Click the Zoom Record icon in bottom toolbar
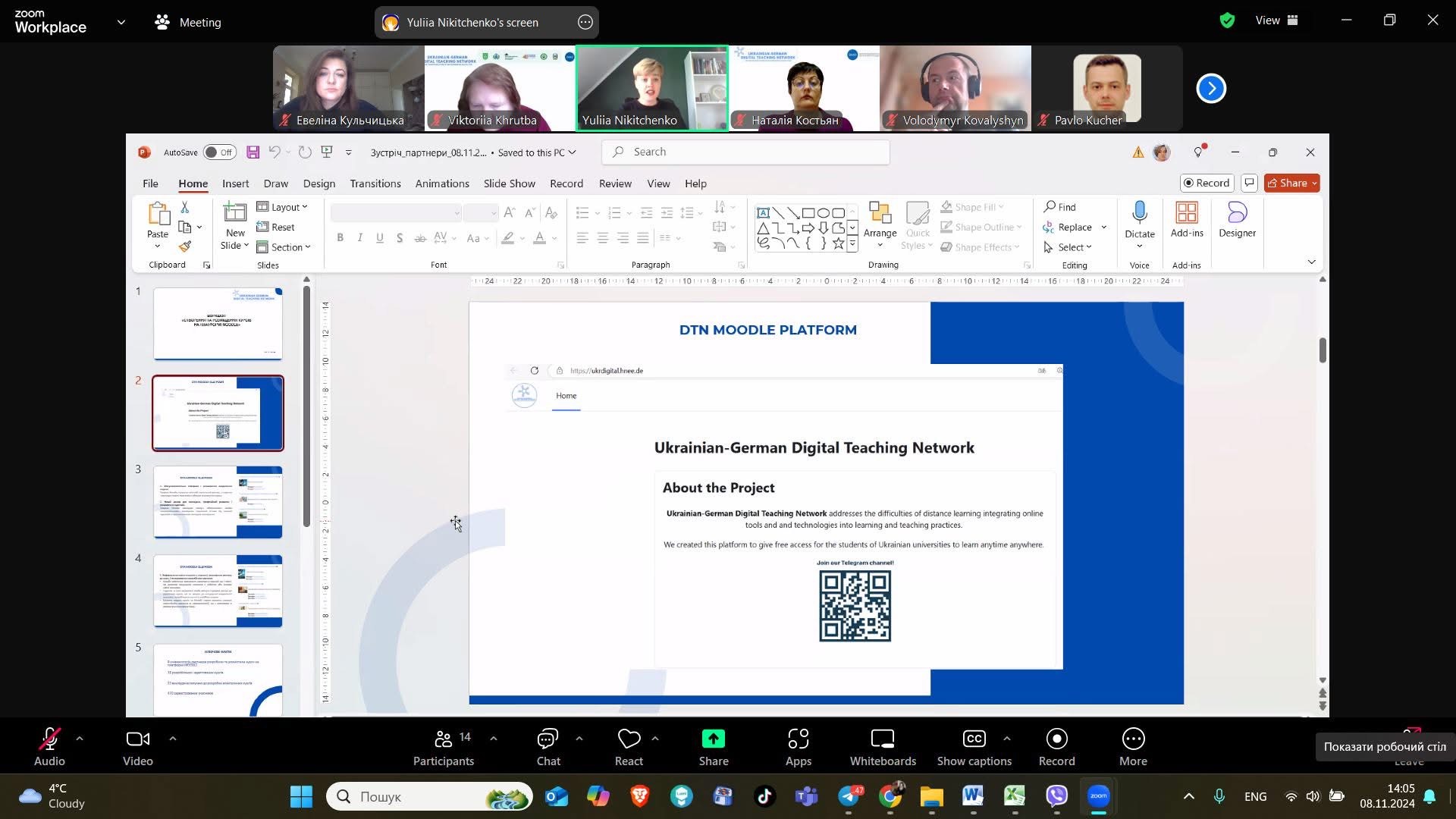The height and width of the screenshot is (819, 1456). [1056, 739]
